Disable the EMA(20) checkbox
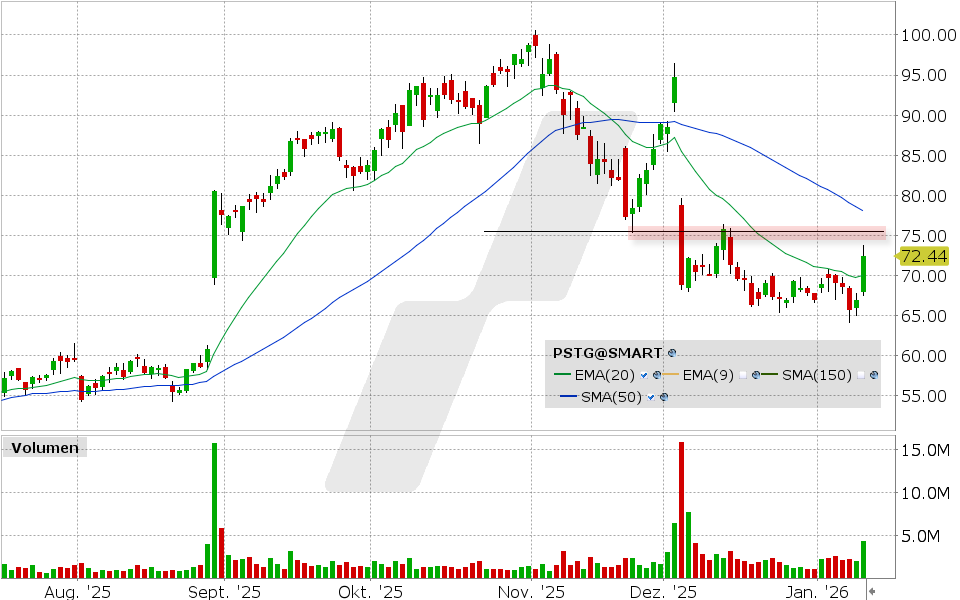 point(643,375)
